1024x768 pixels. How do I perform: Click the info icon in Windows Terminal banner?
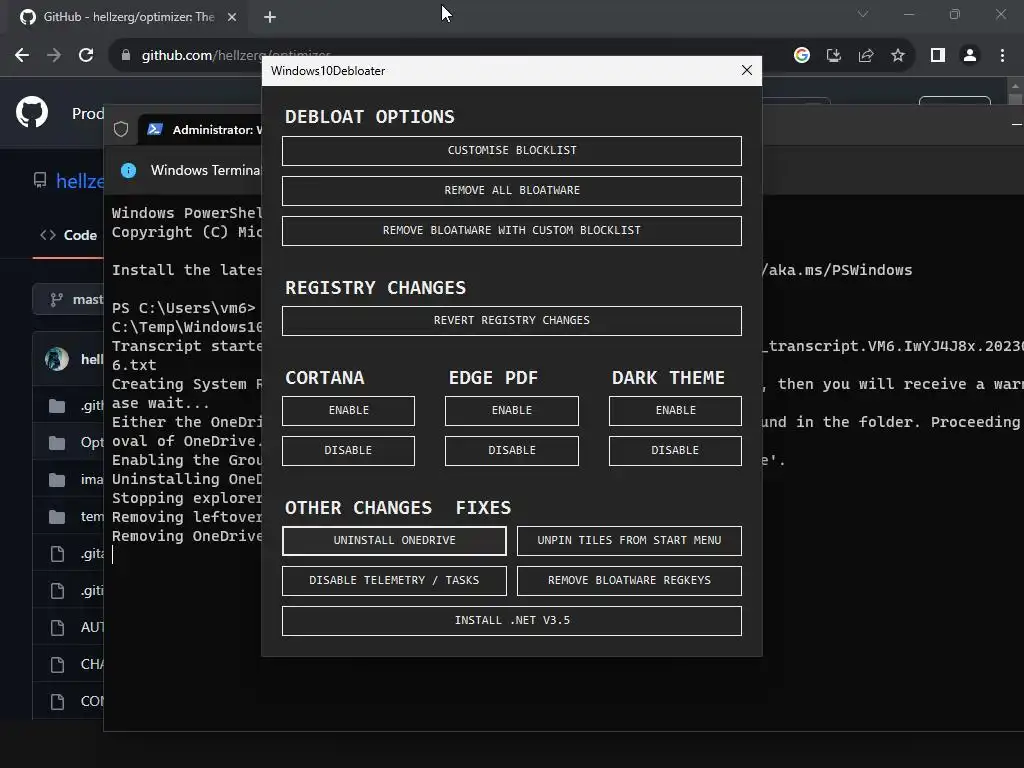129,170
